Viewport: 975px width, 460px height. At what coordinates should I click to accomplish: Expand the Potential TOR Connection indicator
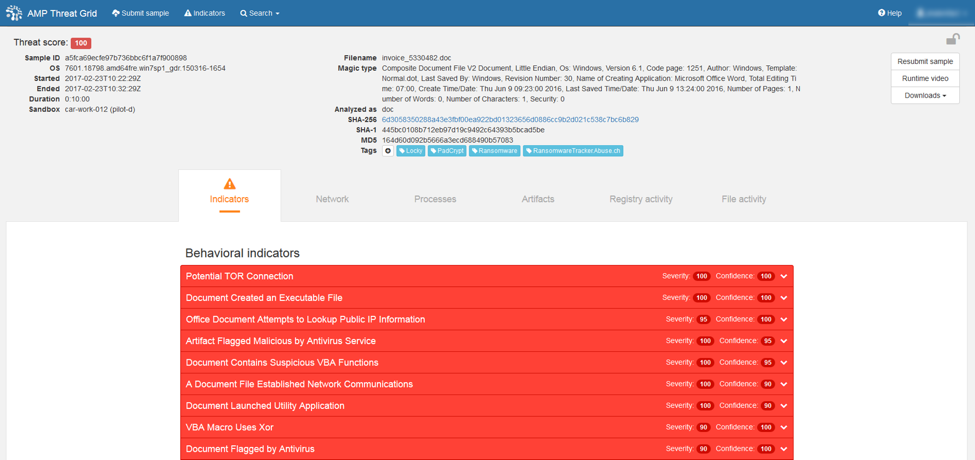(784, 276)
